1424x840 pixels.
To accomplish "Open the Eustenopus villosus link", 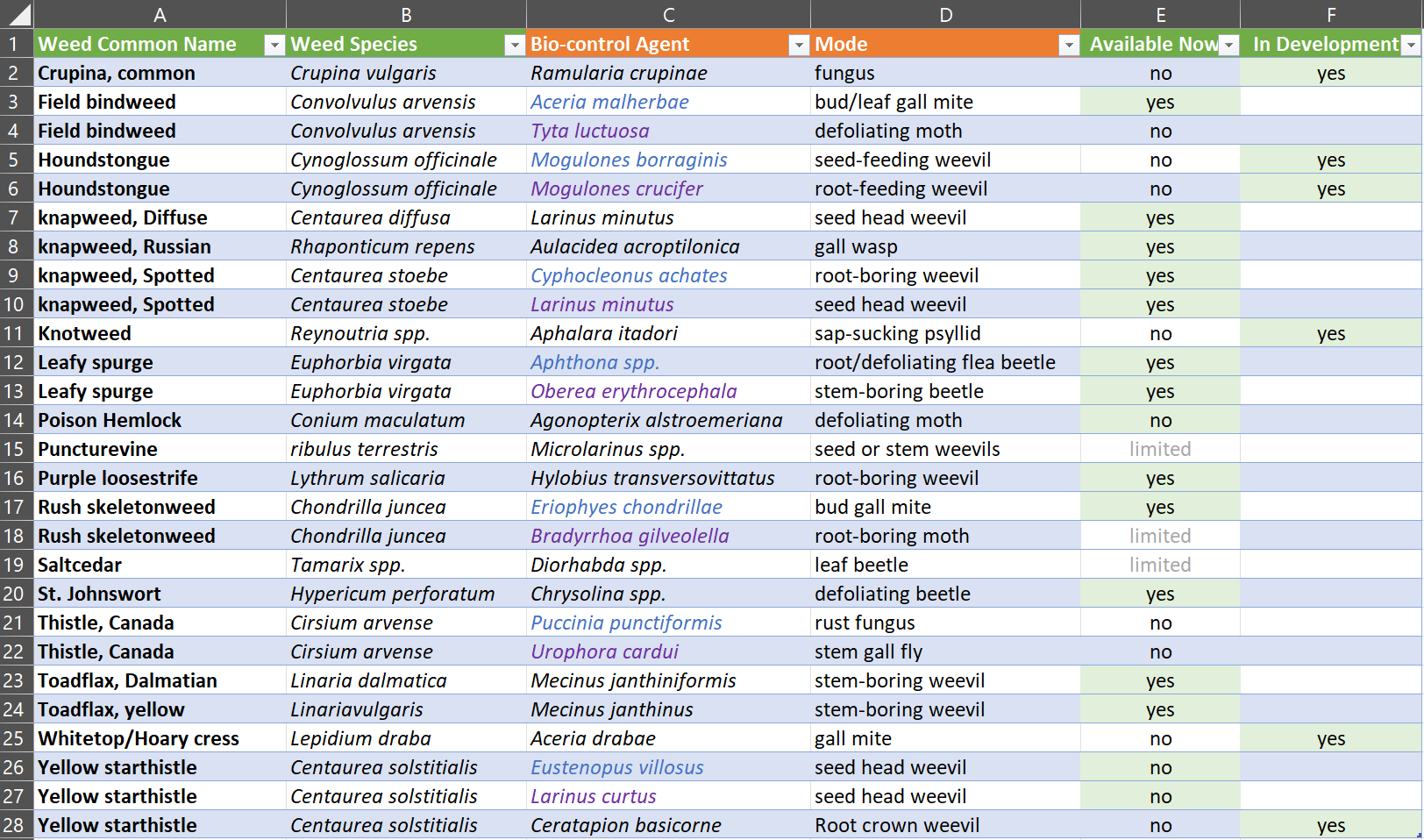I will point(616,767).
